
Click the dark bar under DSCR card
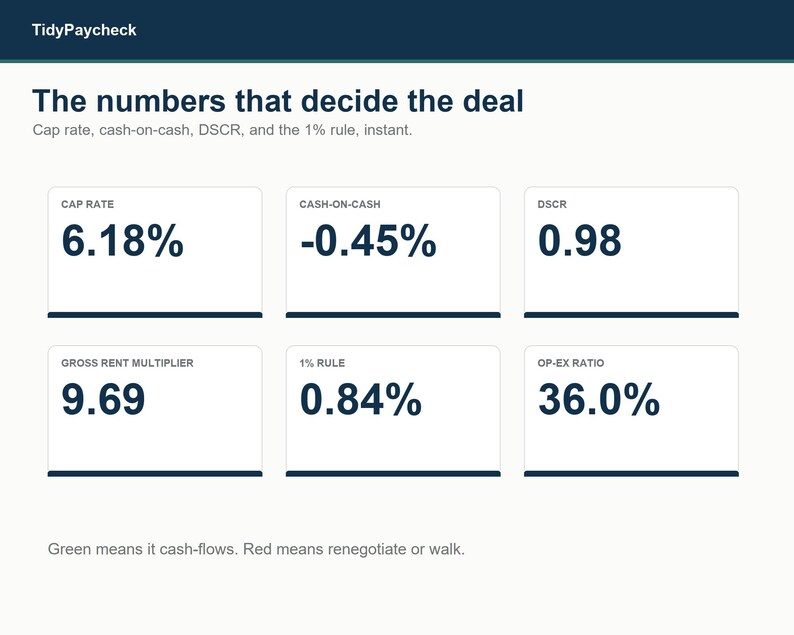tap(631, 315)
